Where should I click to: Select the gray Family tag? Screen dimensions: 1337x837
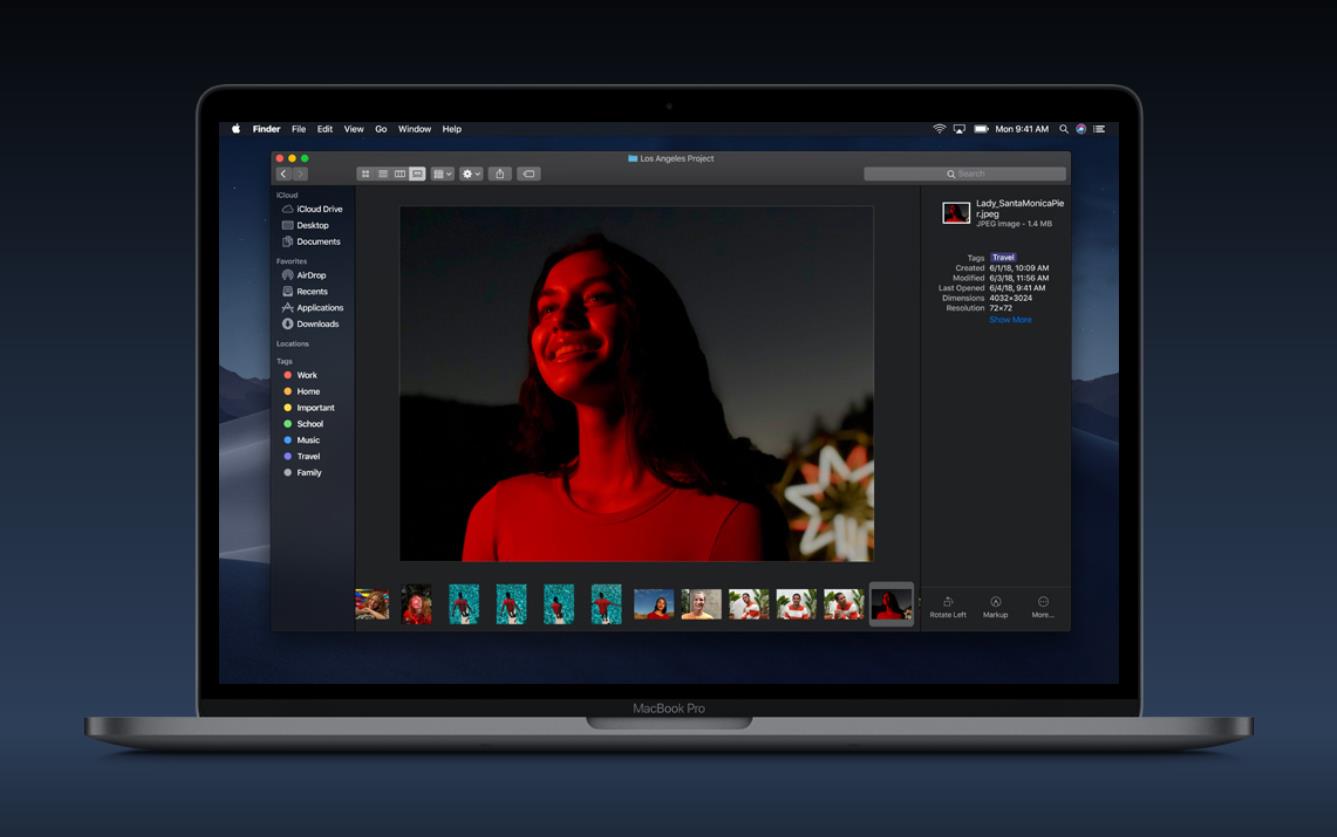tap(302, 472)
